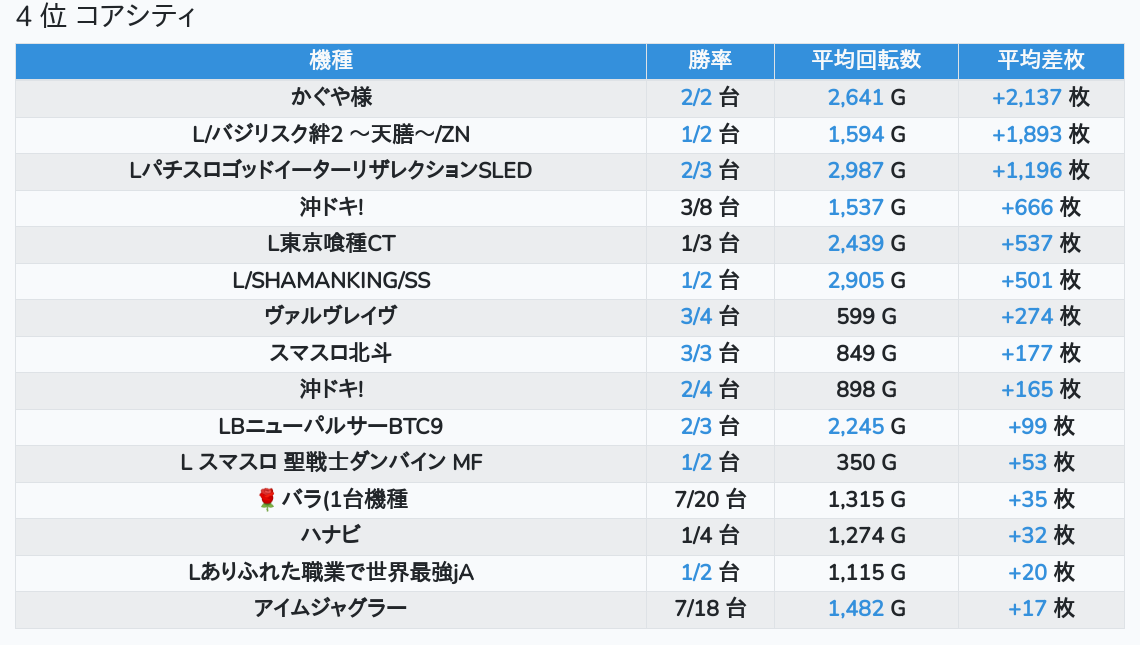This screenshot has width=1140, height=645.
Task: Open the 1/2 win rate for バジリスク絆2
Action: pyautogui.click(x=696, y=135)
